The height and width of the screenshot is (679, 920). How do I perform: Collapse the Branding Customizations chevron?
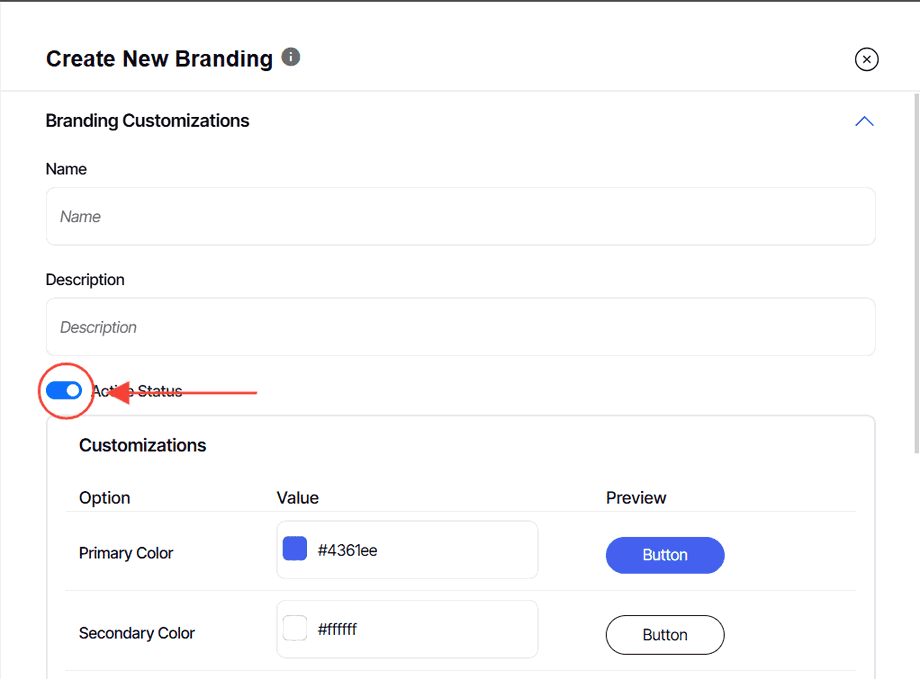[865, 121]
